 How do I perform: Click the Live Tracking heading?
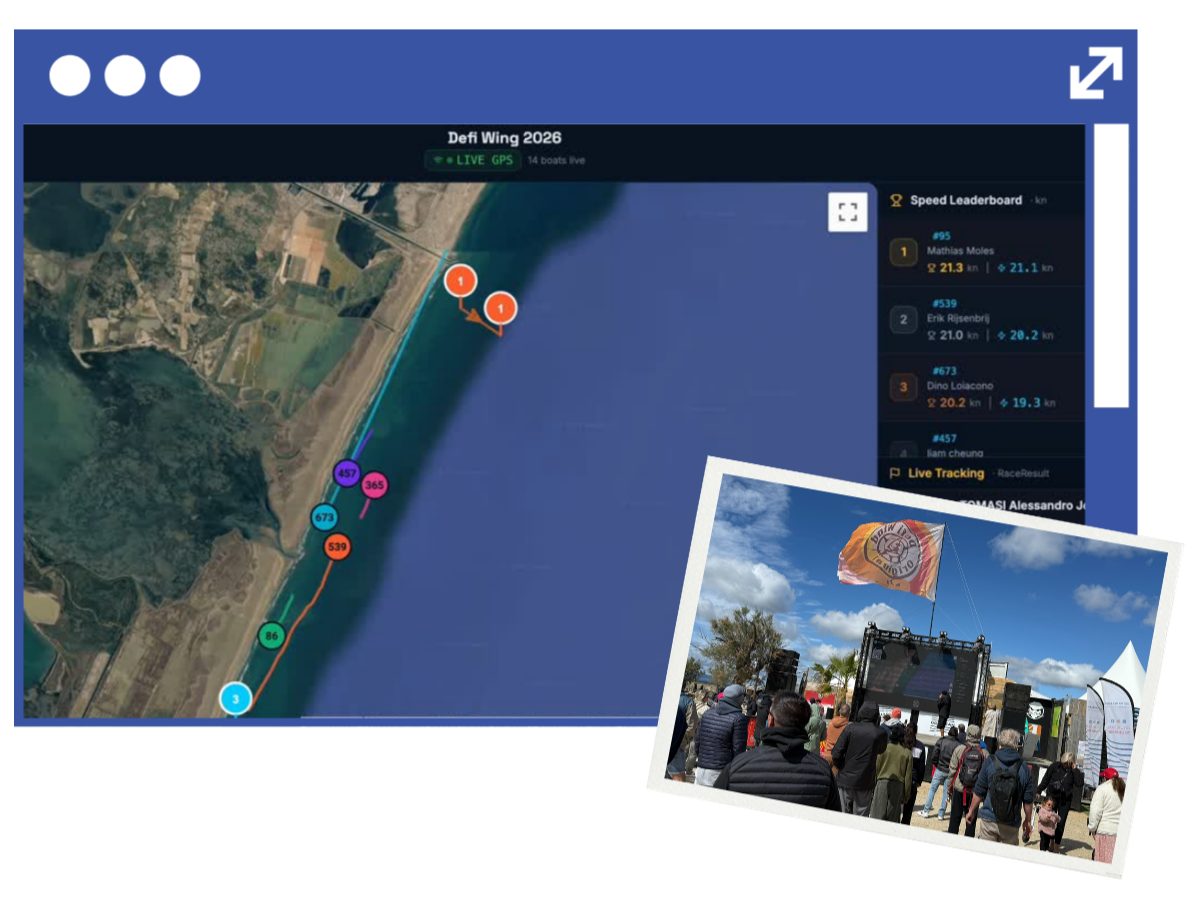tap(946, 473)
